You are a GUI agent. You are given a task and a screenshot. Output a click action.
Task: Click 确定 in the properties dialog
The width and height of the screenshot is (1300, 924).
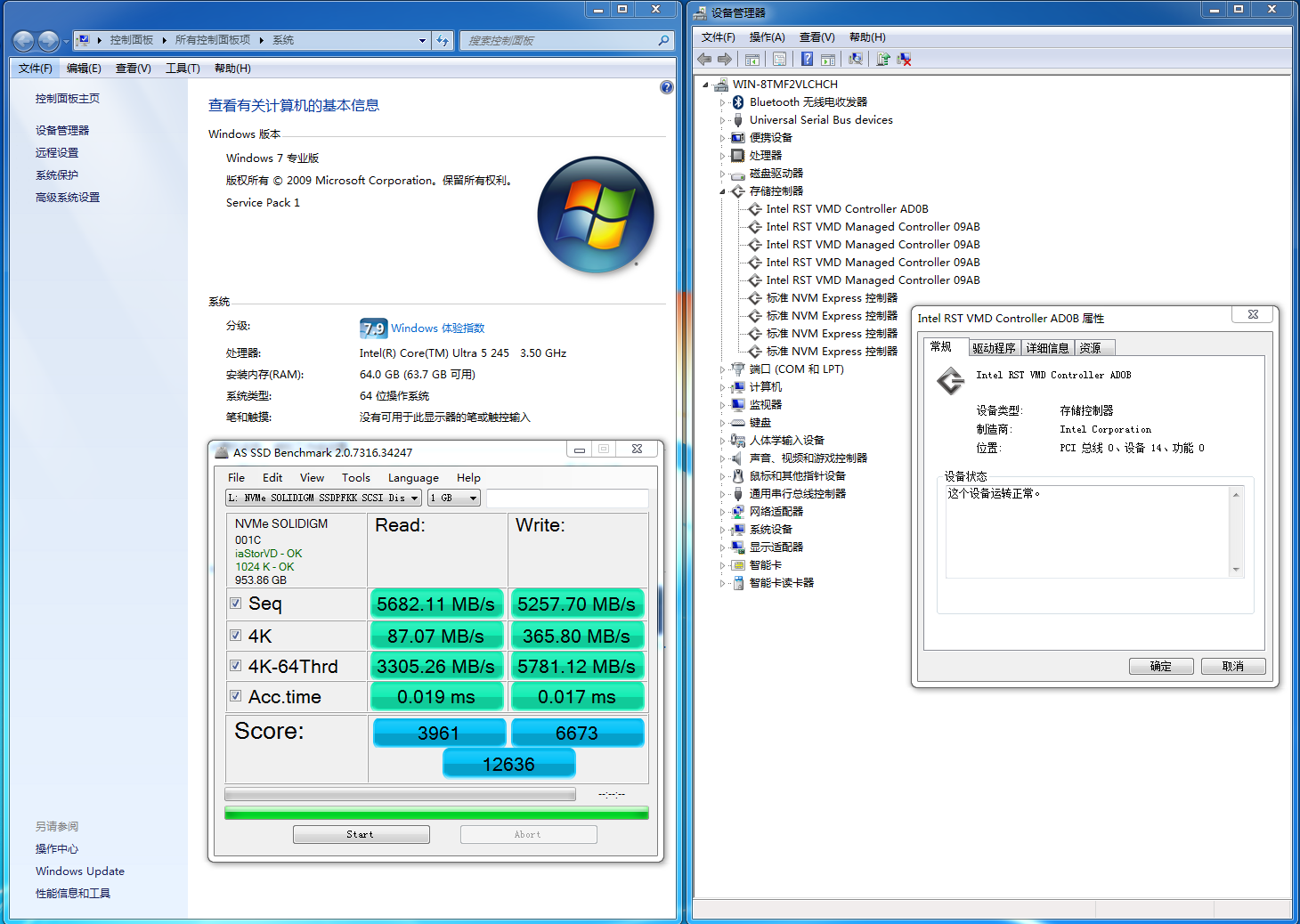(1161, 667)
